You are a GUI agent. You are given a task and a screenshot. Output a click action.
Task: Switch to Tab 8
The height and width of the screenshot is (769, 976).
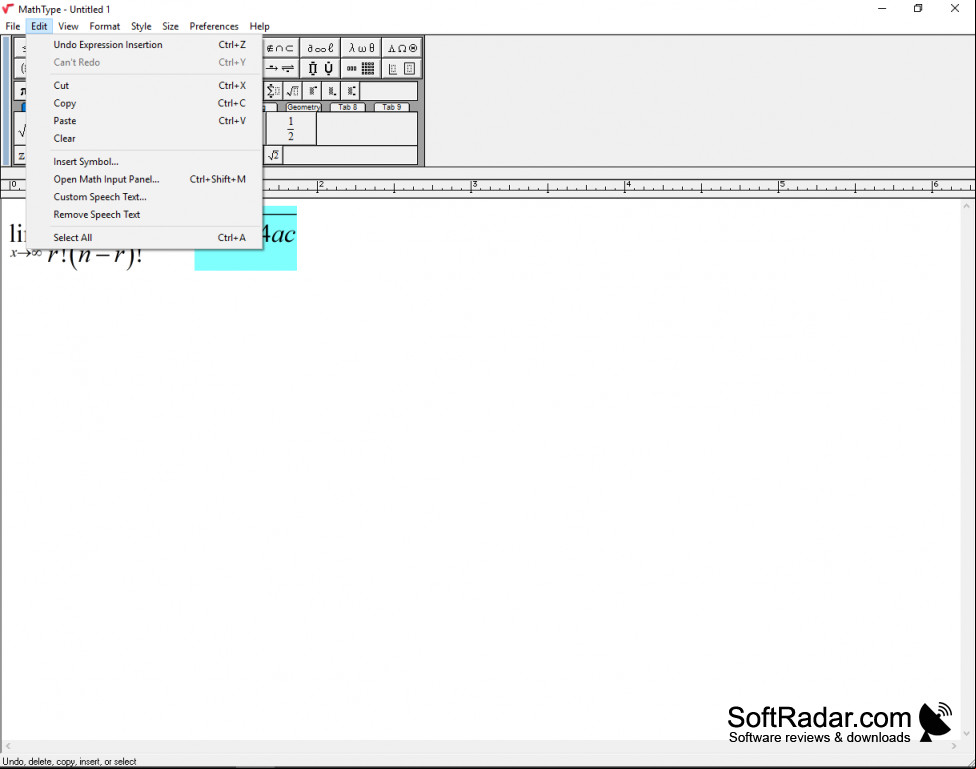pos(348,107)
